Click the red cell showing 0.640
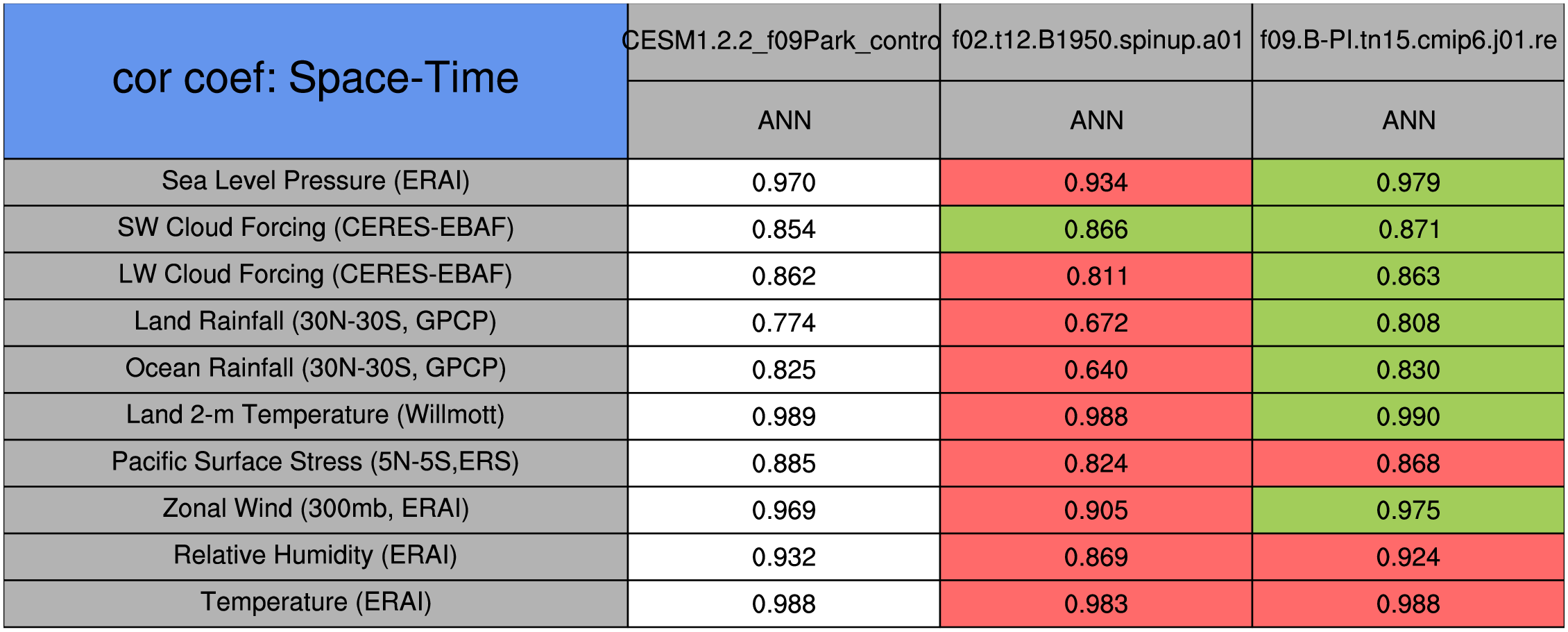This screenshot has width=1568, height=632. [x=1096, y=369]
